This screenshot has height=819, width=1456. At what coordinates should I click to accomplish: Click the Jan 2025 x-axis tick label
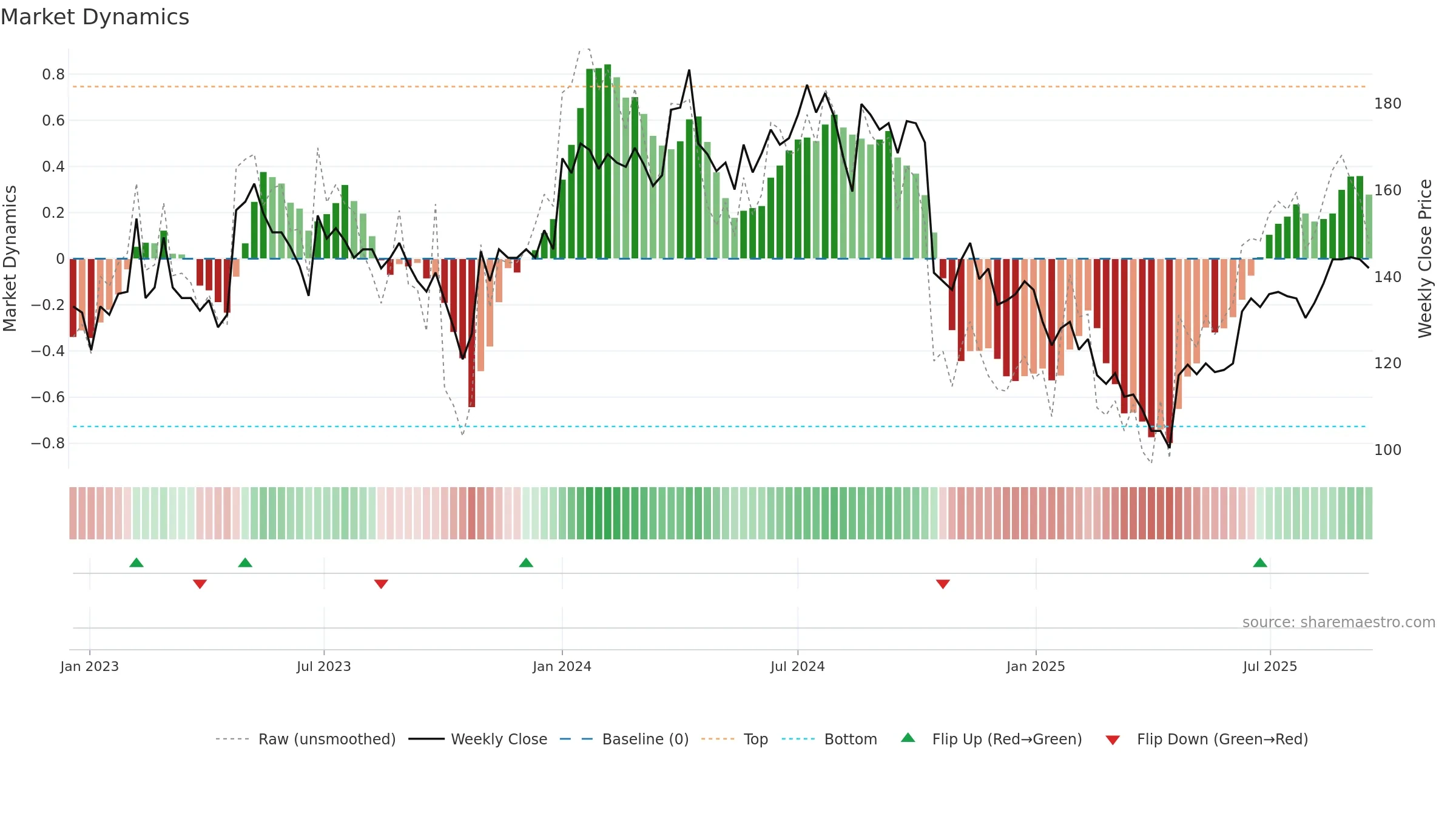pos(1036,666)
